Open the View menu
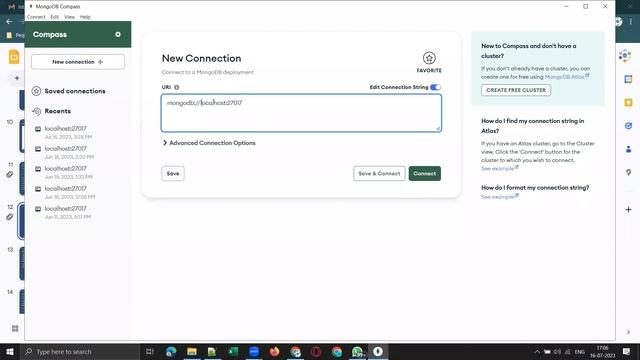The width and height of the screenshot is (640, 360). click(69, 17)
